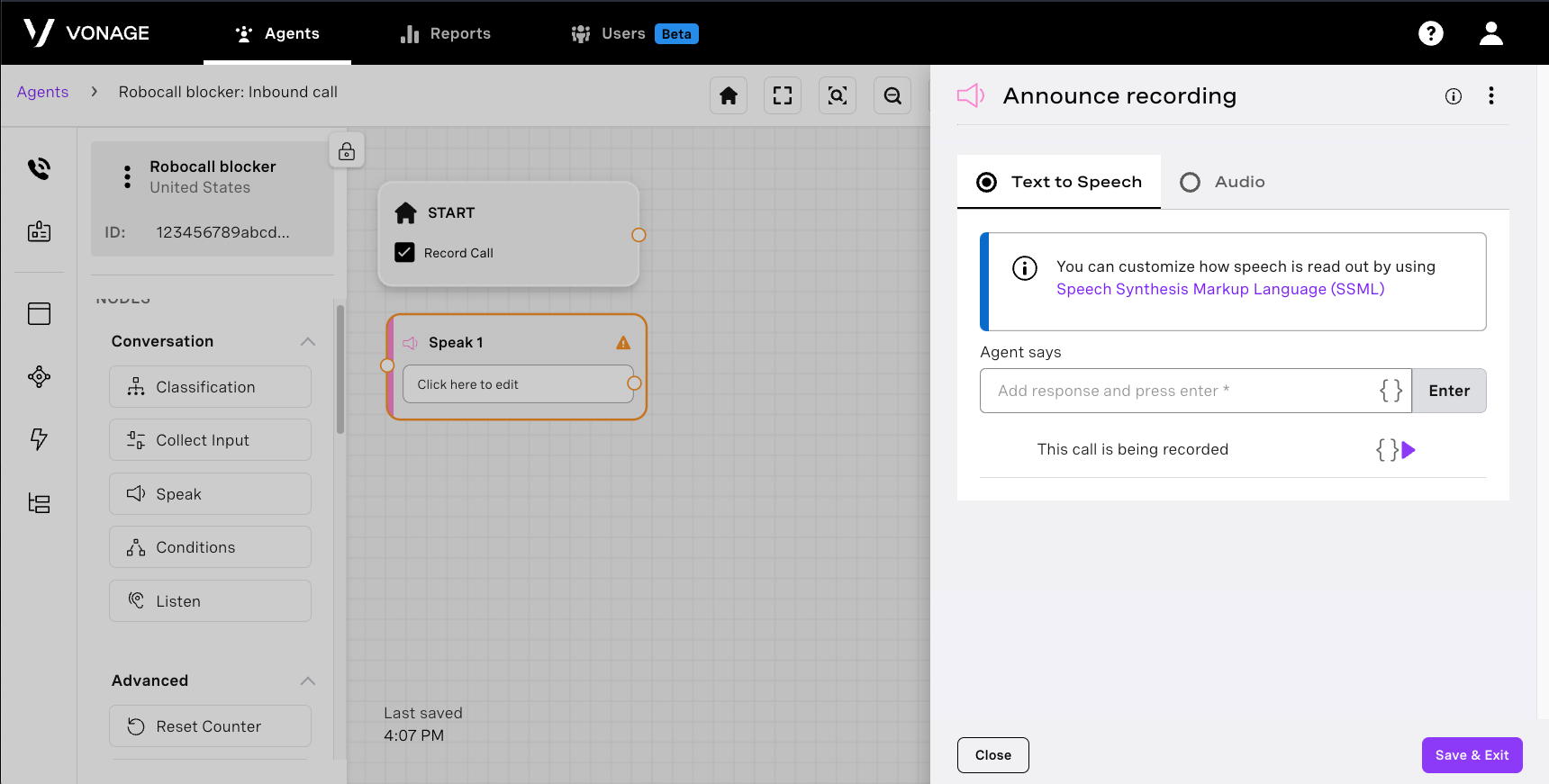This screenshot has width=1549, height=784.
Task: Click the Announce recording info icon
Action: [1454, 96]
